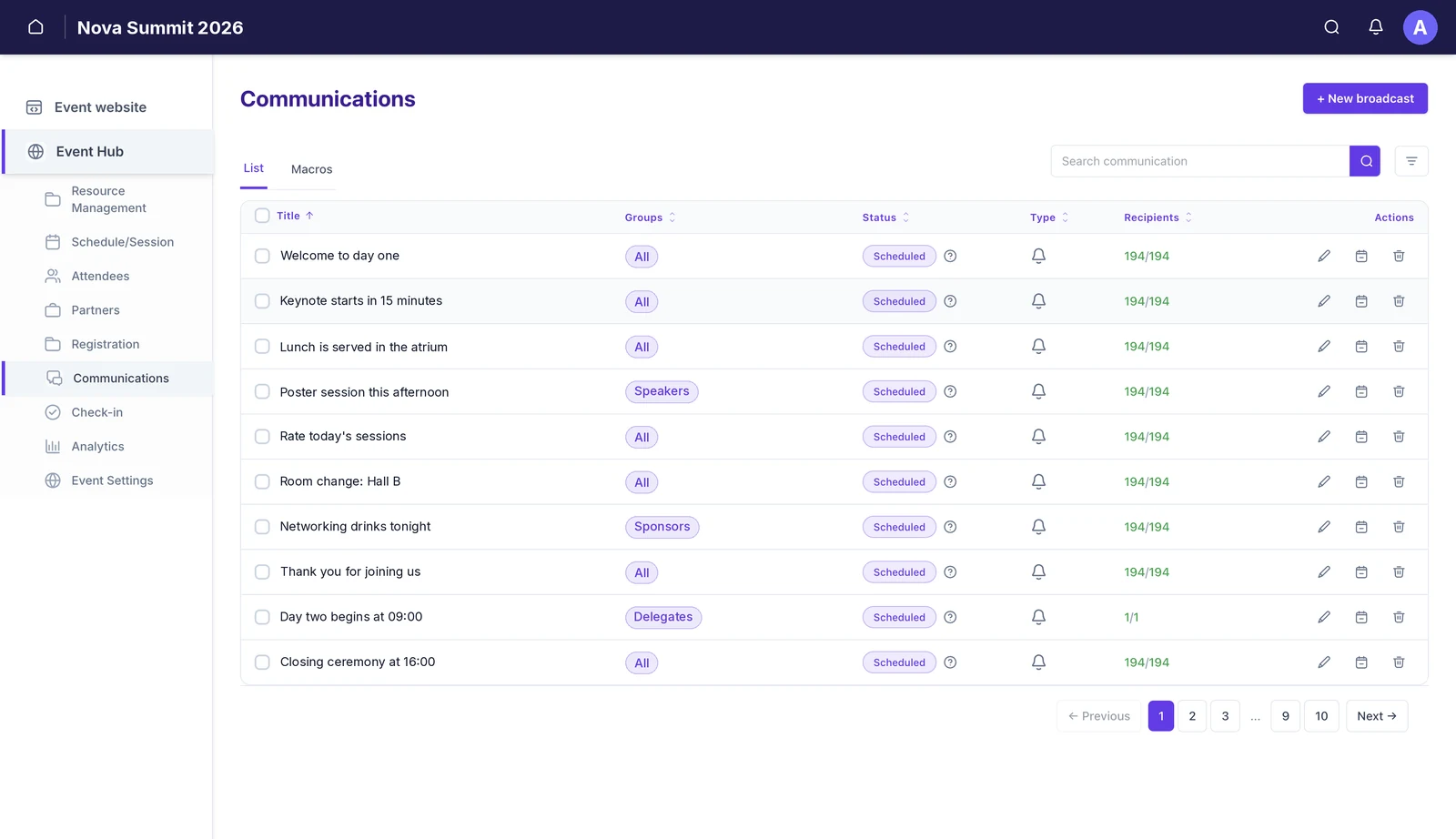1456x839 pixels.
Task: Sort by the Type column
Action: pyautogui.click(x=1049, y=217)
